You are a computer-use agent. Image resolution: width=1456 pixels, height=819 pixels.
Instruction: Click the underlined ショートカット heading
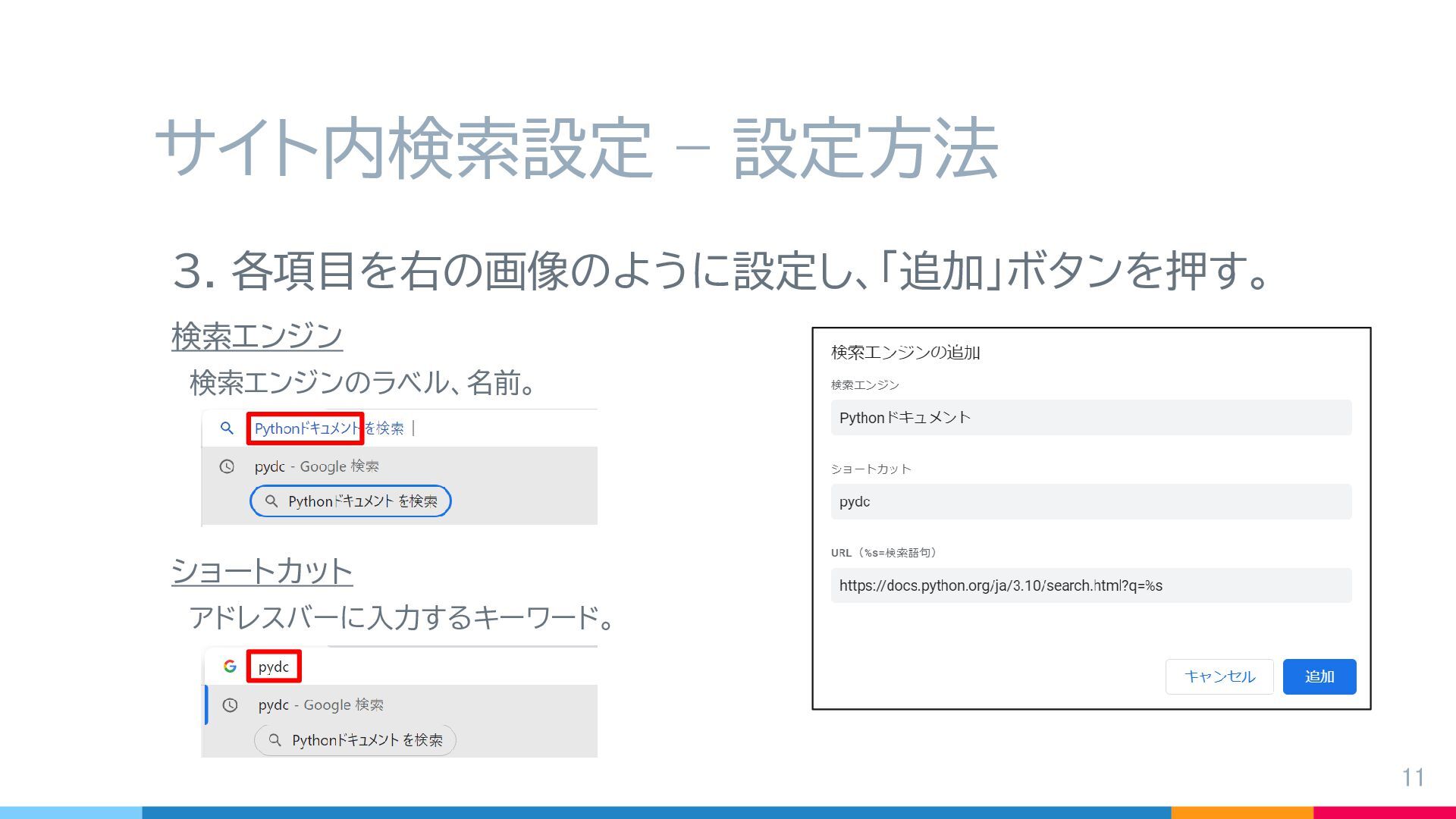(262, 571)
